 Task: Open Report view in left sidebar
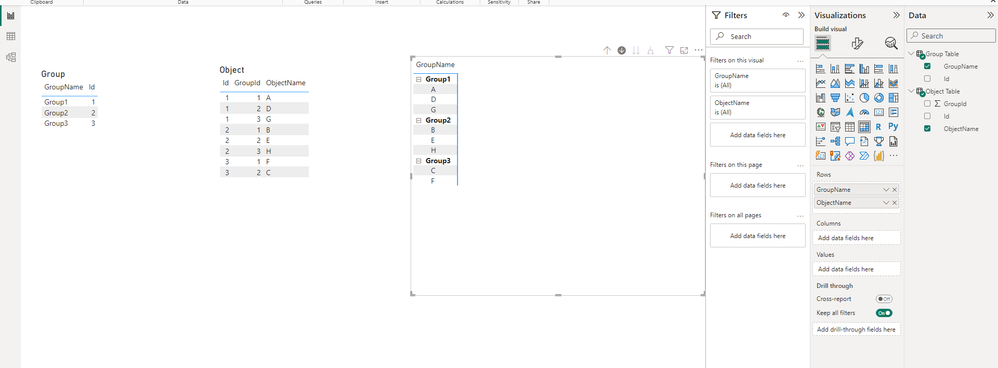[x=11, y=15]
